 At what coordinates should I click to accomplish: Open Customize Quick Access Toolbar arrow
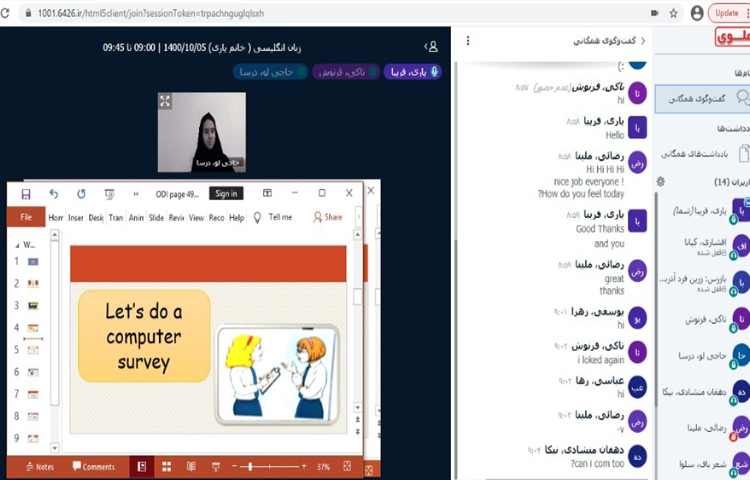click(136, 194)
